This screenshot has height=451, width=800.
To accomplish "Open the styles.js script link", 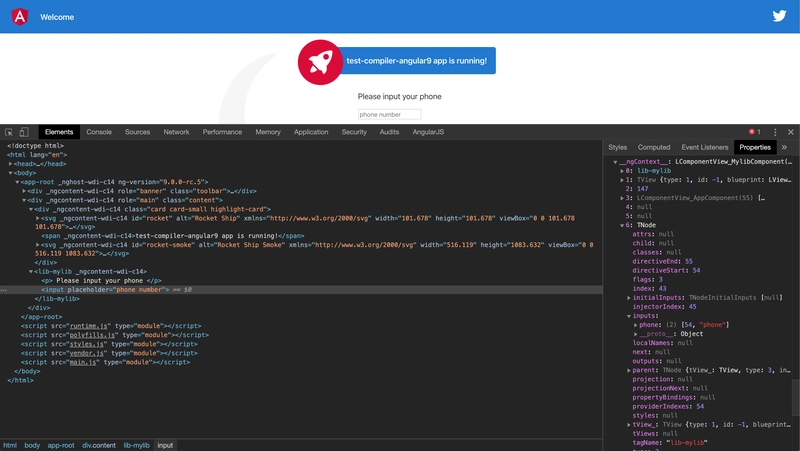I will click(87, 344).
